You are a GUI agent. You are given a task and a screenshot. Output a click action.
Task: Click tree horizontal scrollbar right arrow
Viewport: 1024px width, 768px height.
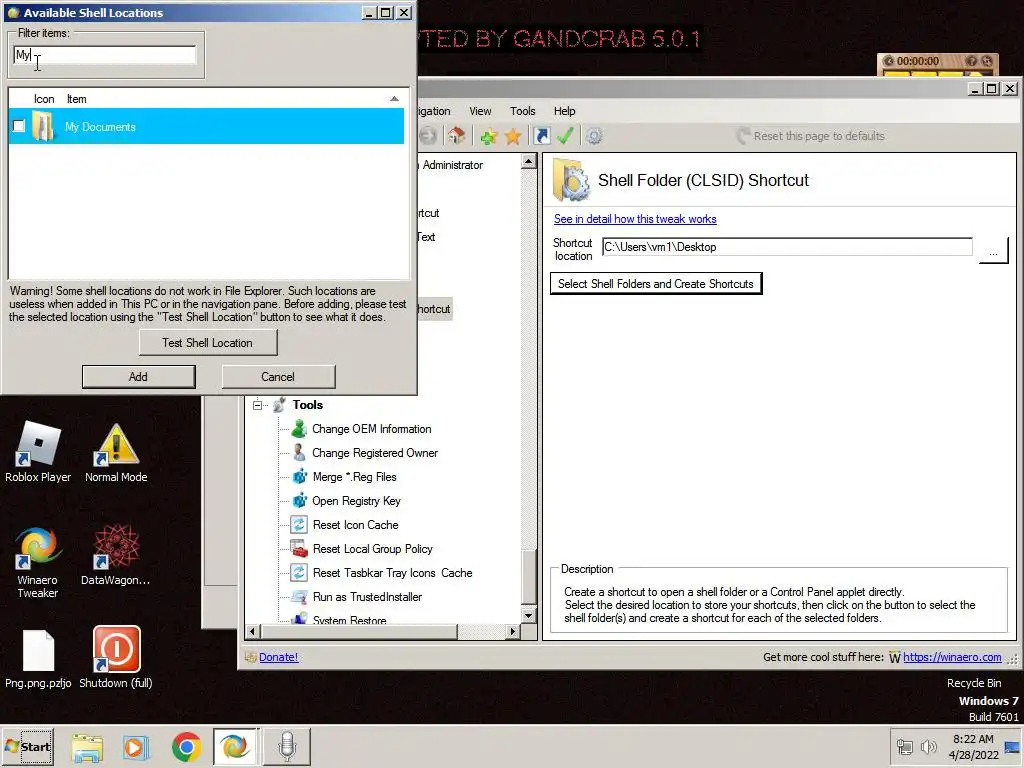[513, 632]
